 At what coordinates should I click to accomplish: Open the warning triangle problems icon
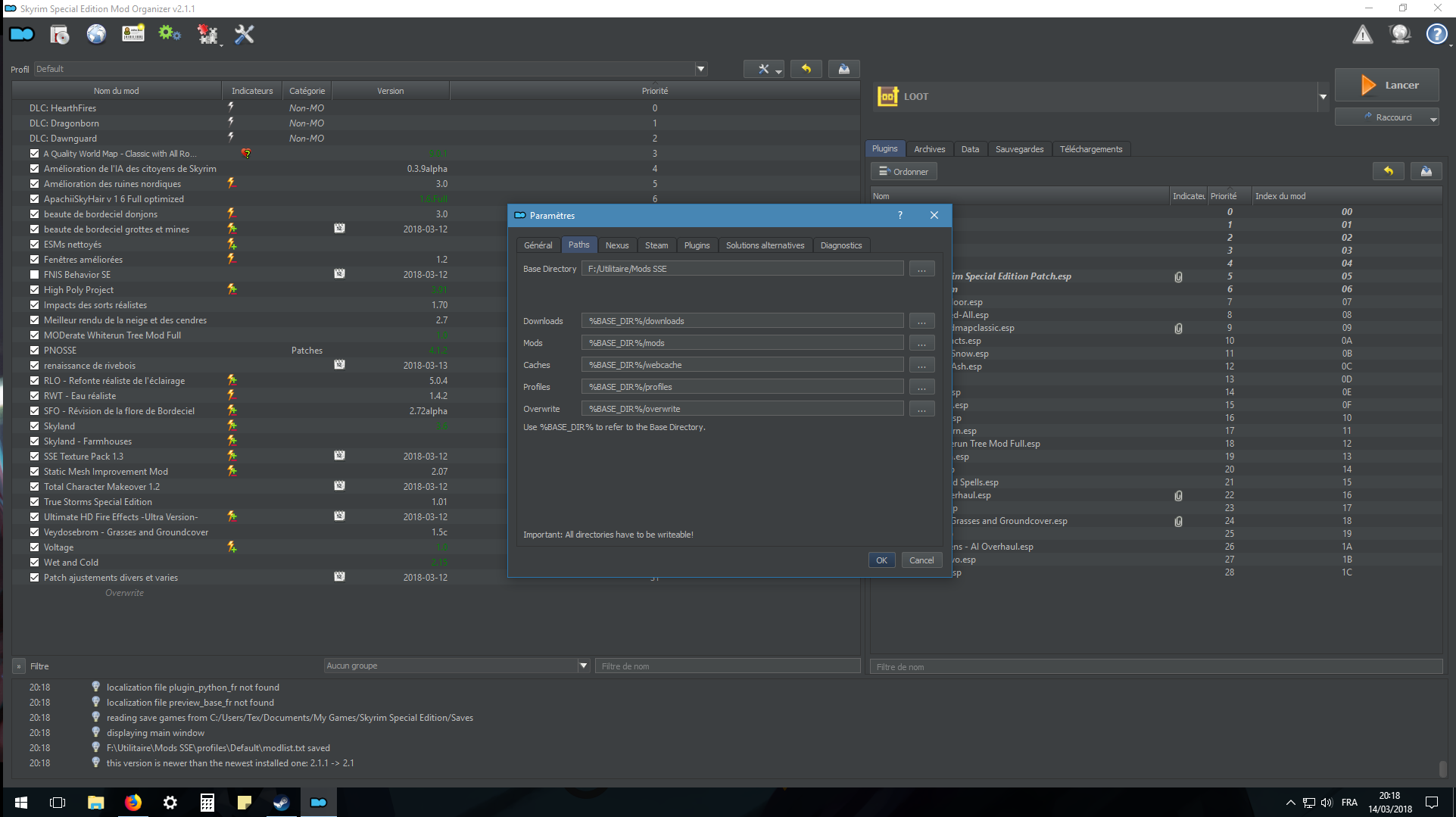click(1363, 34)
